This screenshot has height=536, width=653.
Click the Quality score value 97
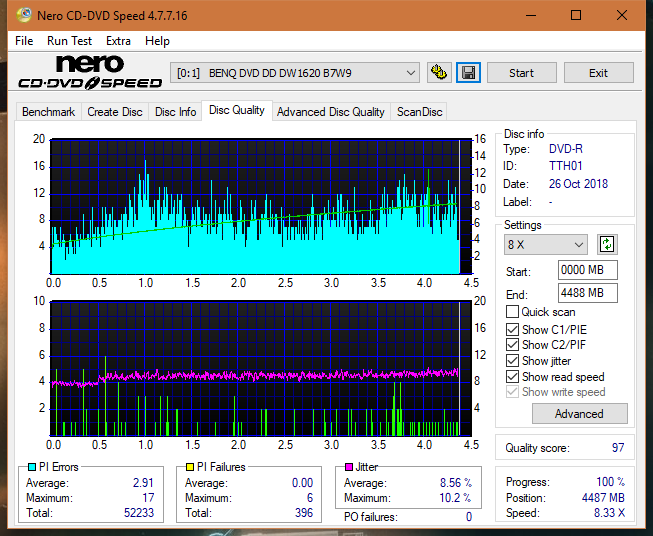coord(618,448)
